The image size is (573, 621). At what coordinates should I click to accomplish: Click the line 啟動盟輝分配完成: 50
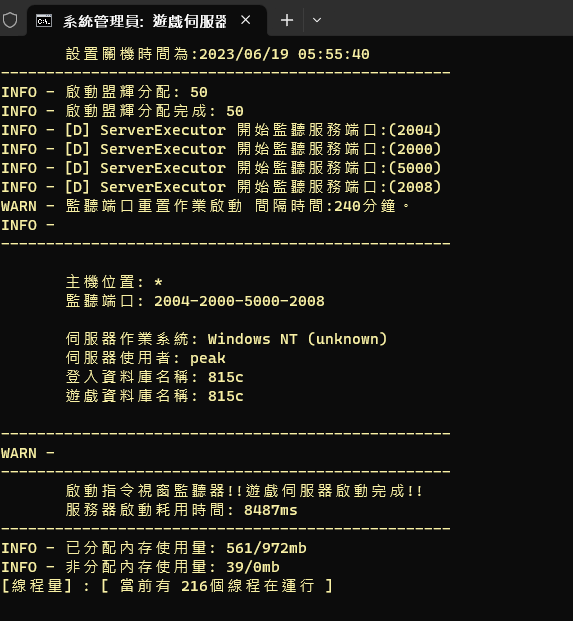point(122,111)
